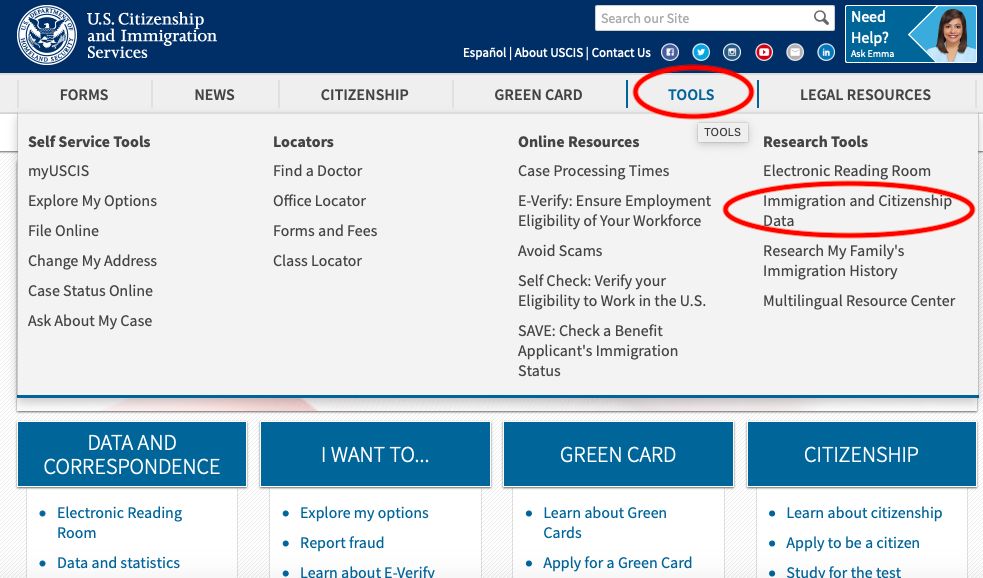
Task: Open the LEGAL RESOURCES menu
Action: pyautogui.click(x=865, y=95)
